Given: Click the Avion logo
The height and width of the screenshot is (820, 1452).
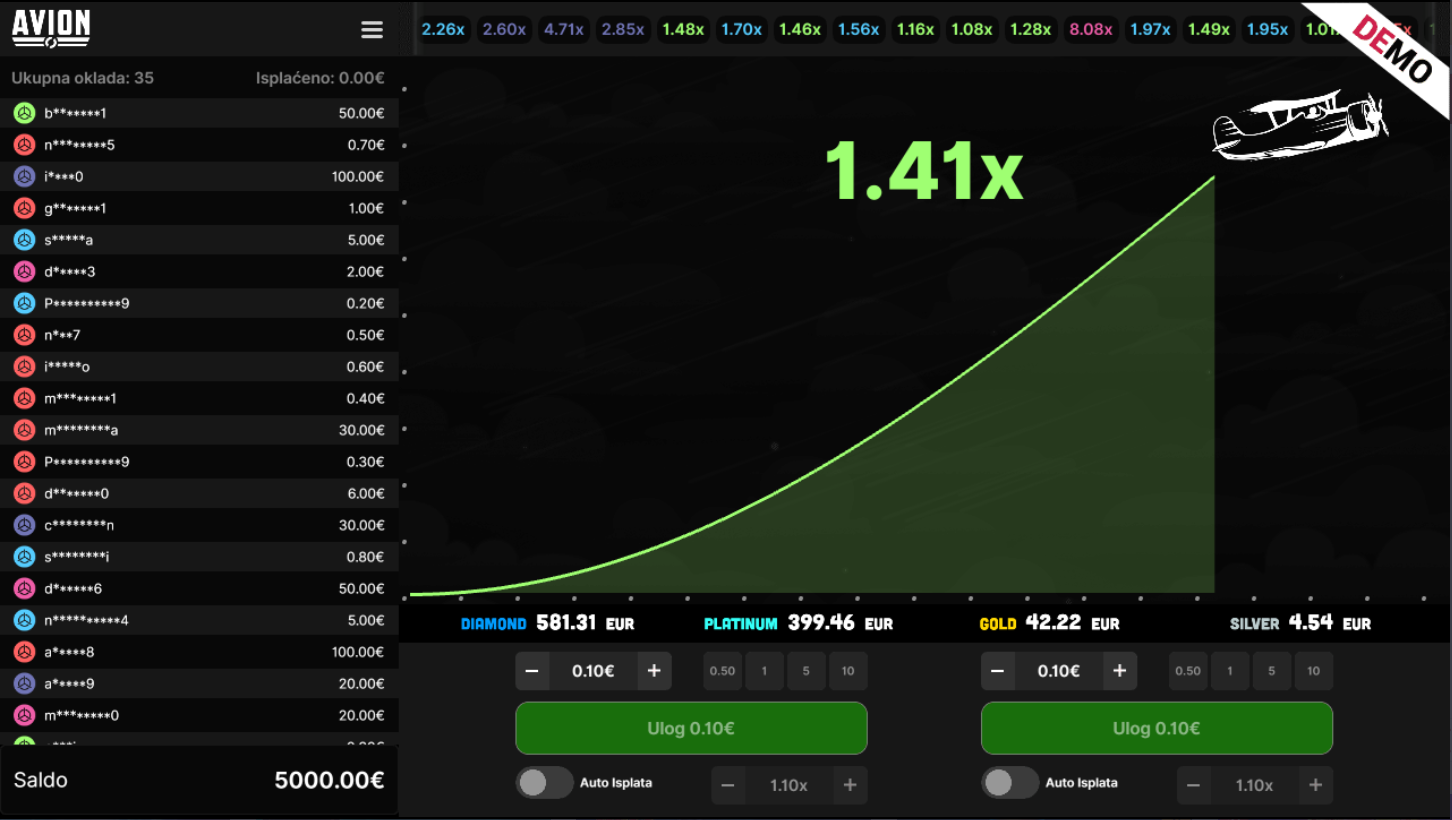Looking at the screenshot, I should 51,28.
